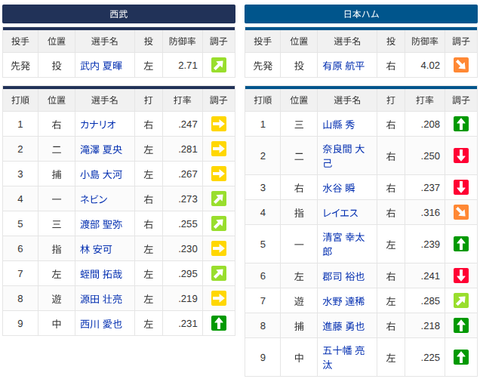Screen dimensions: 480x382
Task: Click 有原 航平's orange down-right condition icon
Action: 461,65
